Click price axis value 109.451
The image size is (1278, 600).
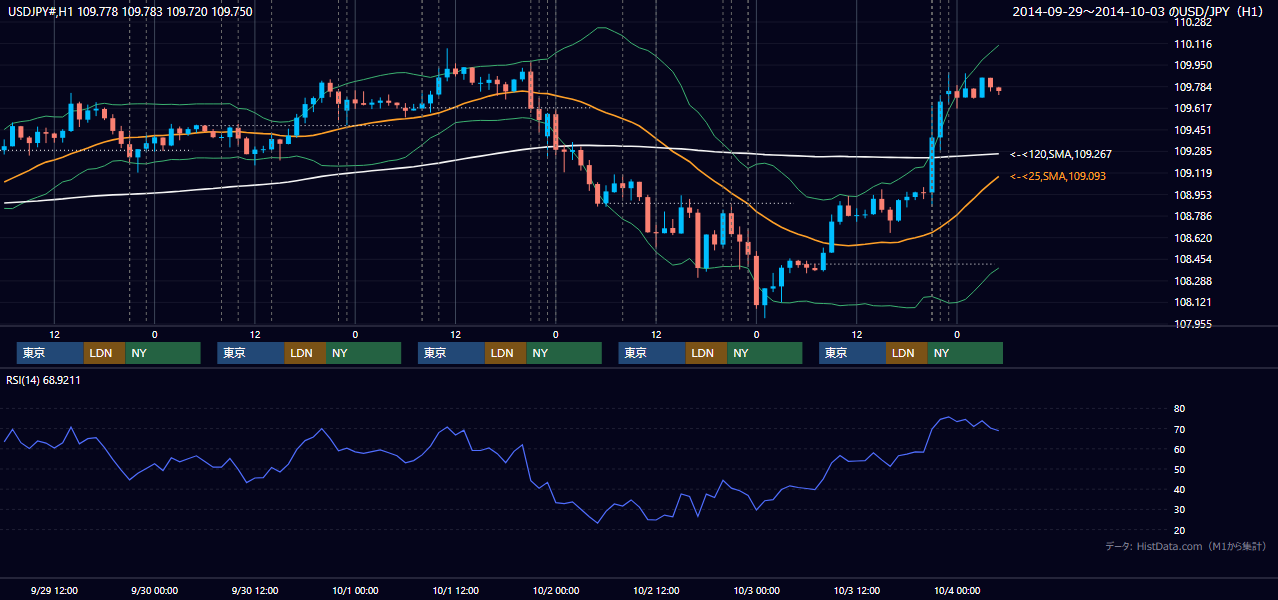1195,130
